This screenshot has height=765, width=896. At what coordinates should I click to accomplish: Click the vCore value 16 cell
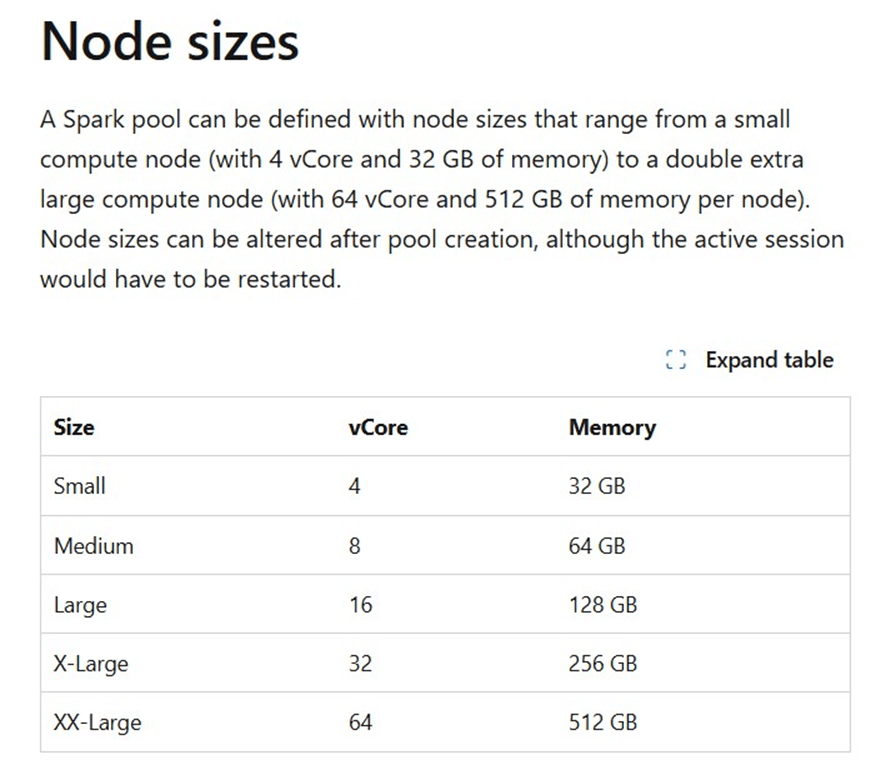point(360,605)
